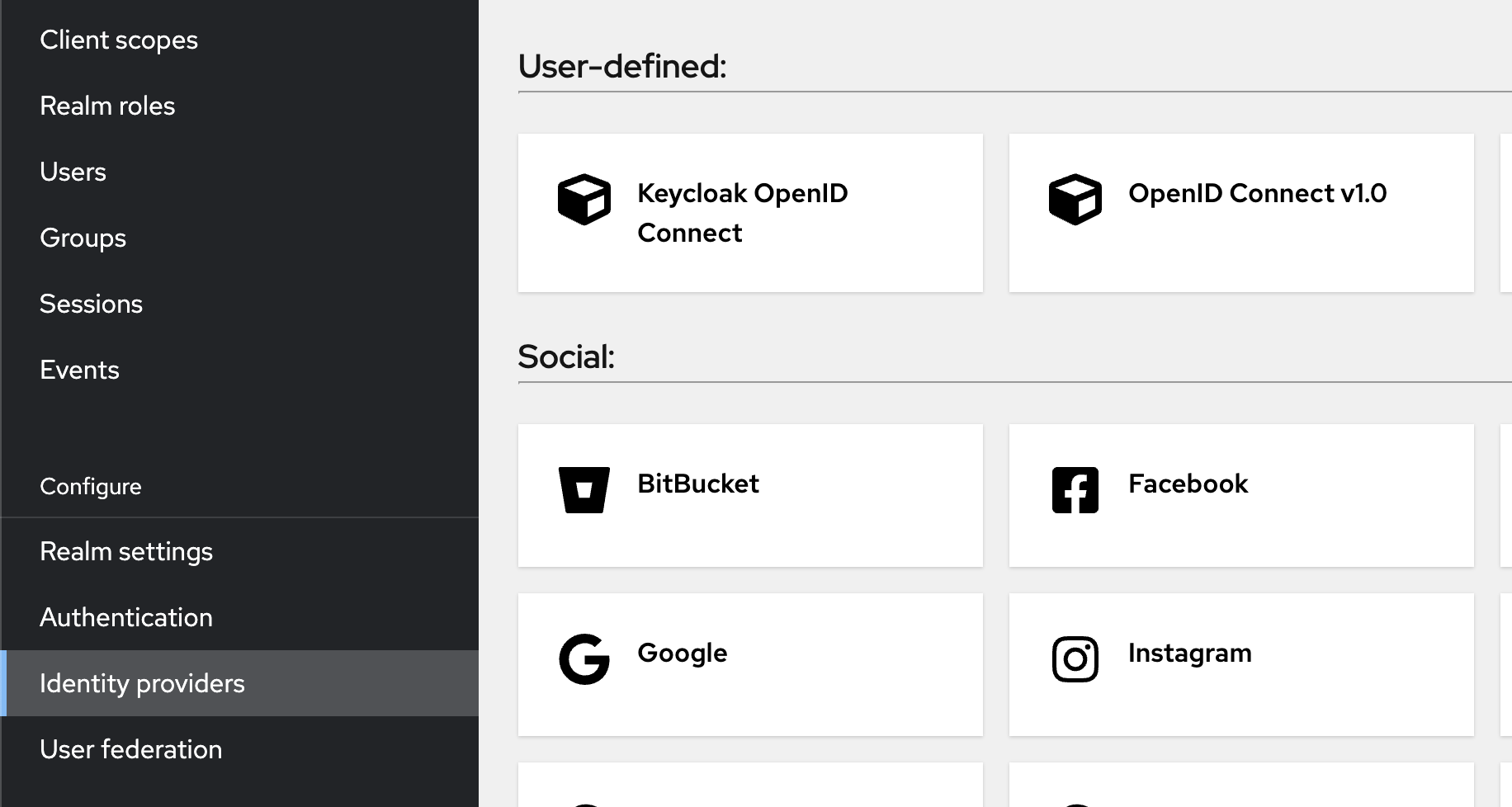Click the Facebook logo icon
This screenshot has height=807, width=1512.
[x=1075, y=490]
